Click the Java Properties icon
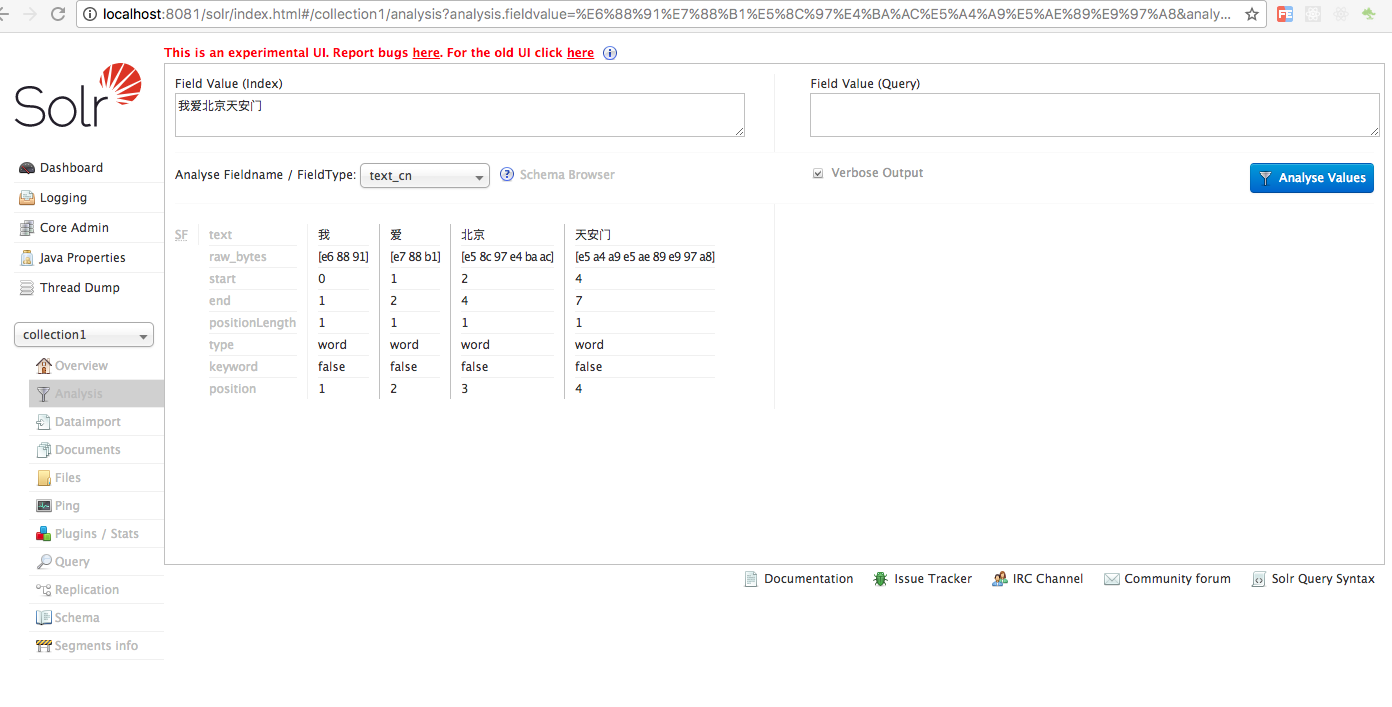 pos(27,258)
